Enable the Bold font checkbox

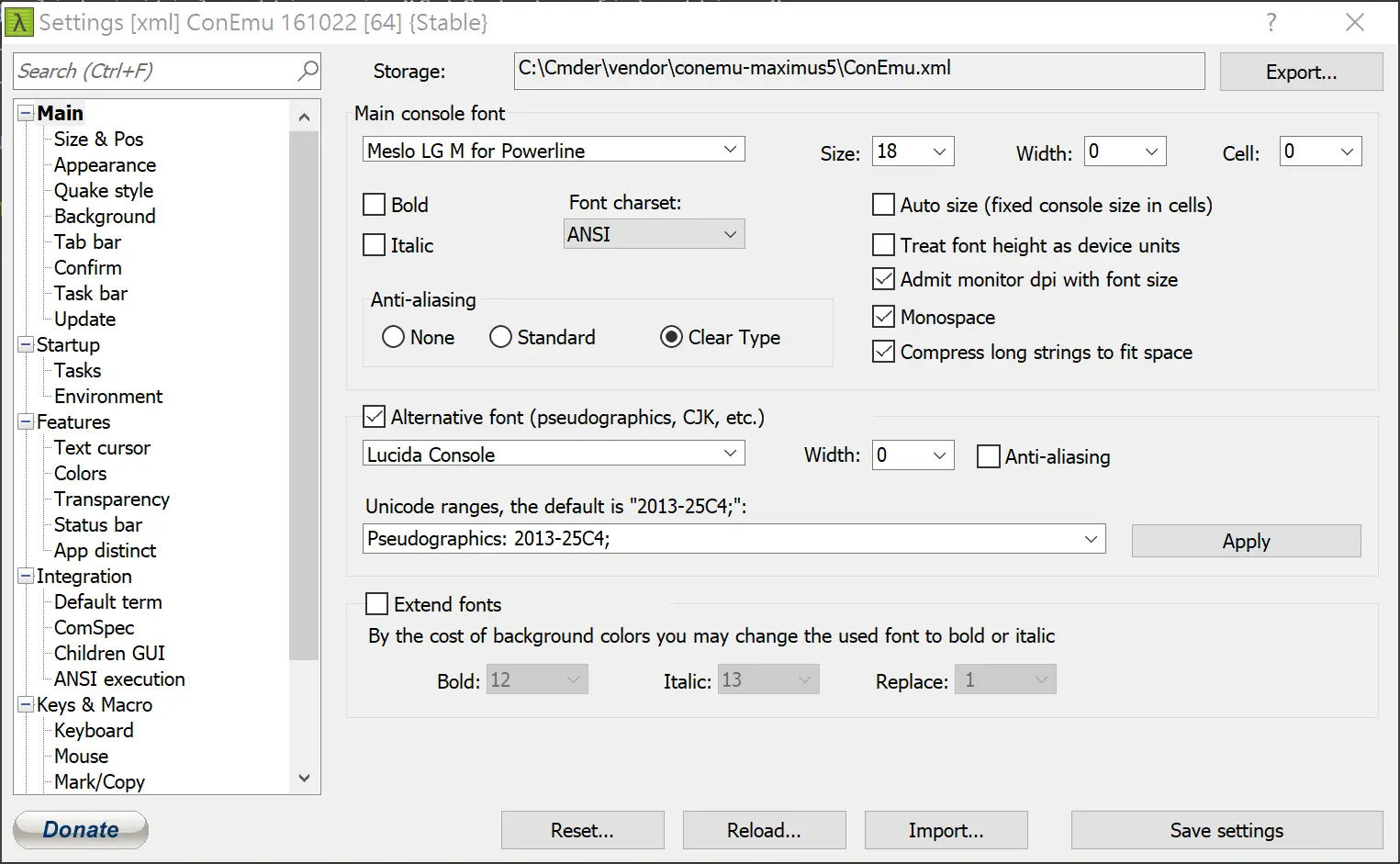(x=374, y=205)
